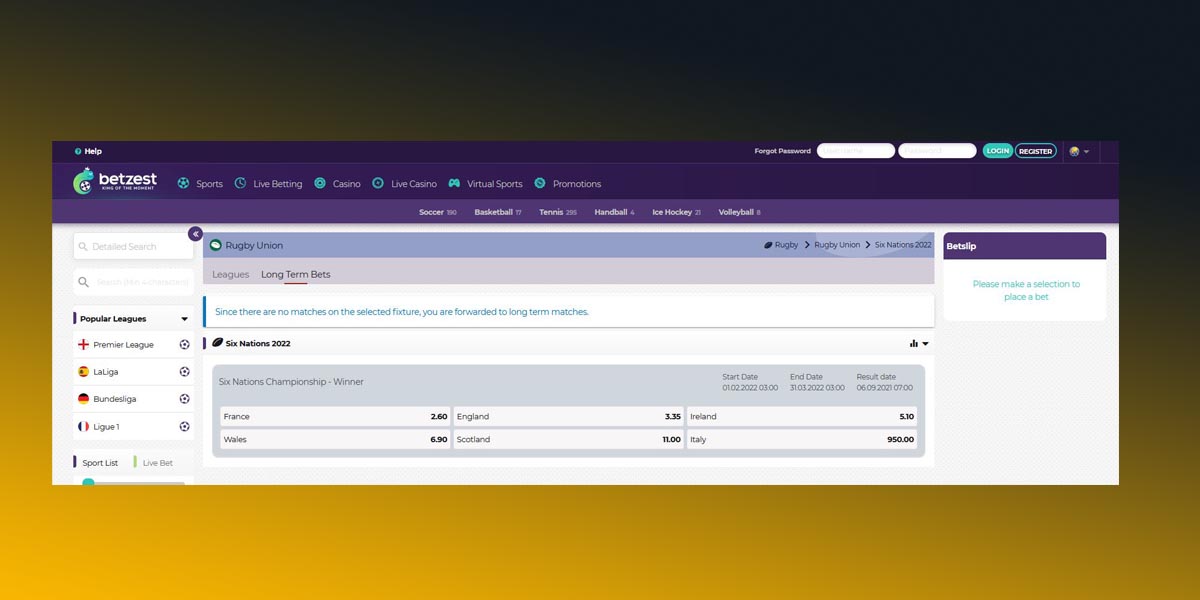Go to Handball in the sports bar
Image resolution: width=1200 pixels, height=600 pixels.
coord(614,212)
